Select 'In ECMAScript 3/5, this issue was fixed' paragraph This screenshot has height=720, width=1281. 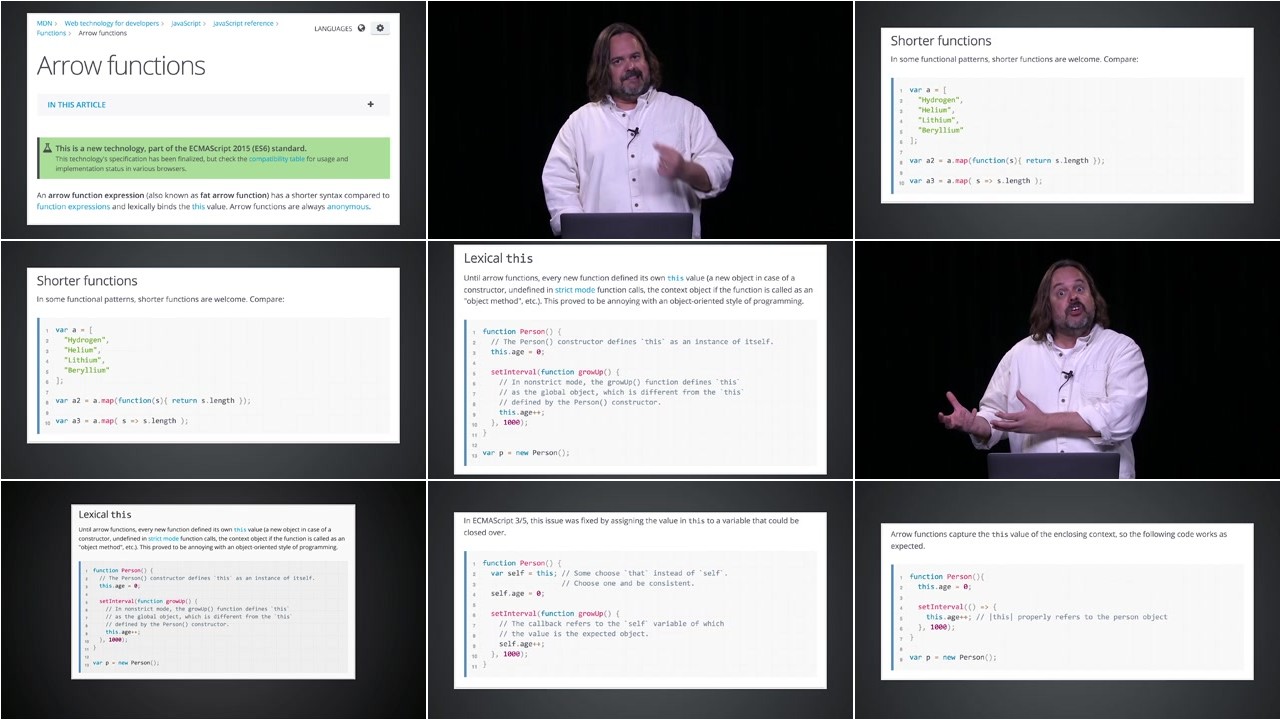[631, 526]
